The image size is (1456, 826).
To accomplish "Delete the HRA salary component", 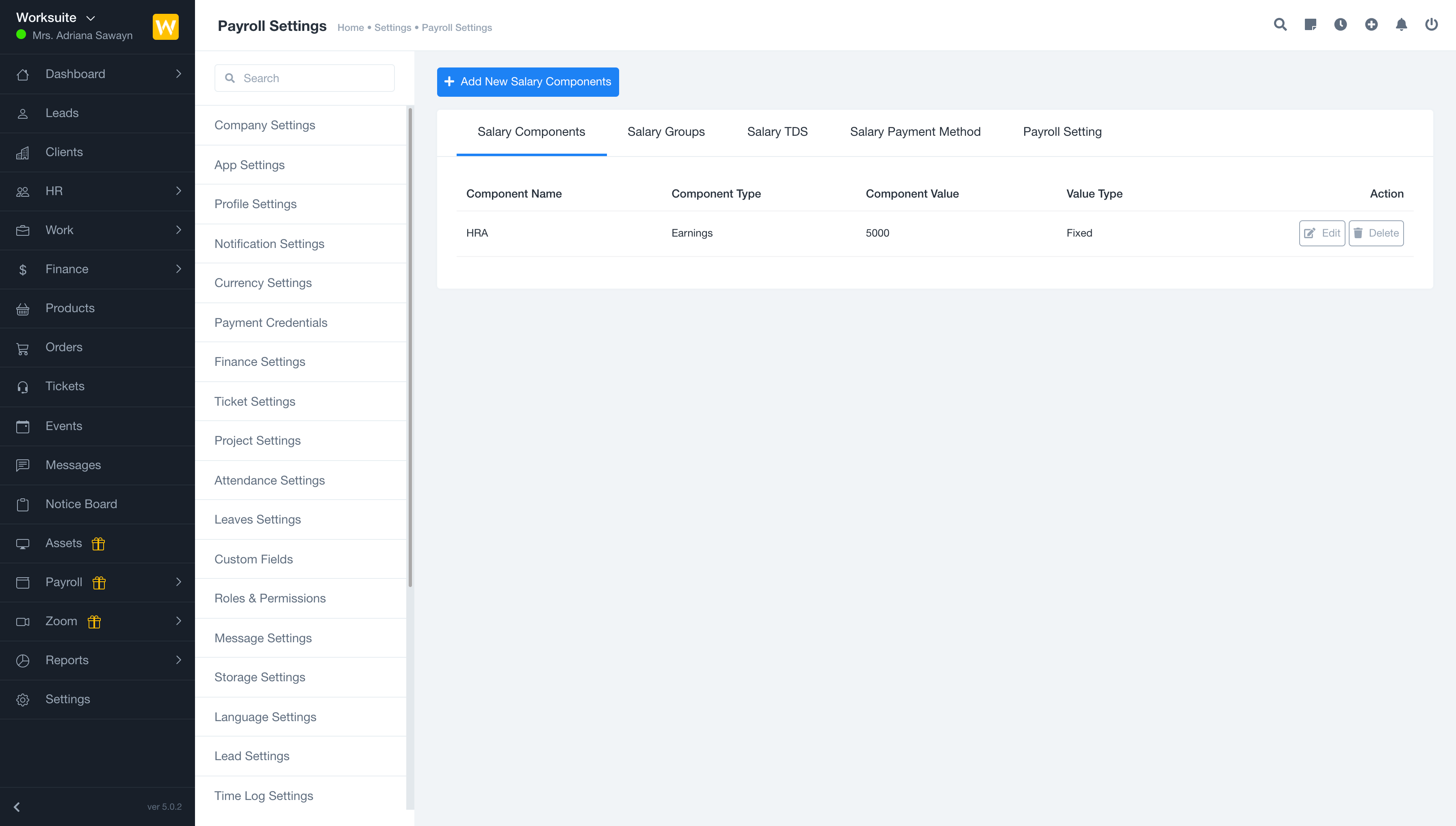I will pyautogui.click(x=1376, y=233).
